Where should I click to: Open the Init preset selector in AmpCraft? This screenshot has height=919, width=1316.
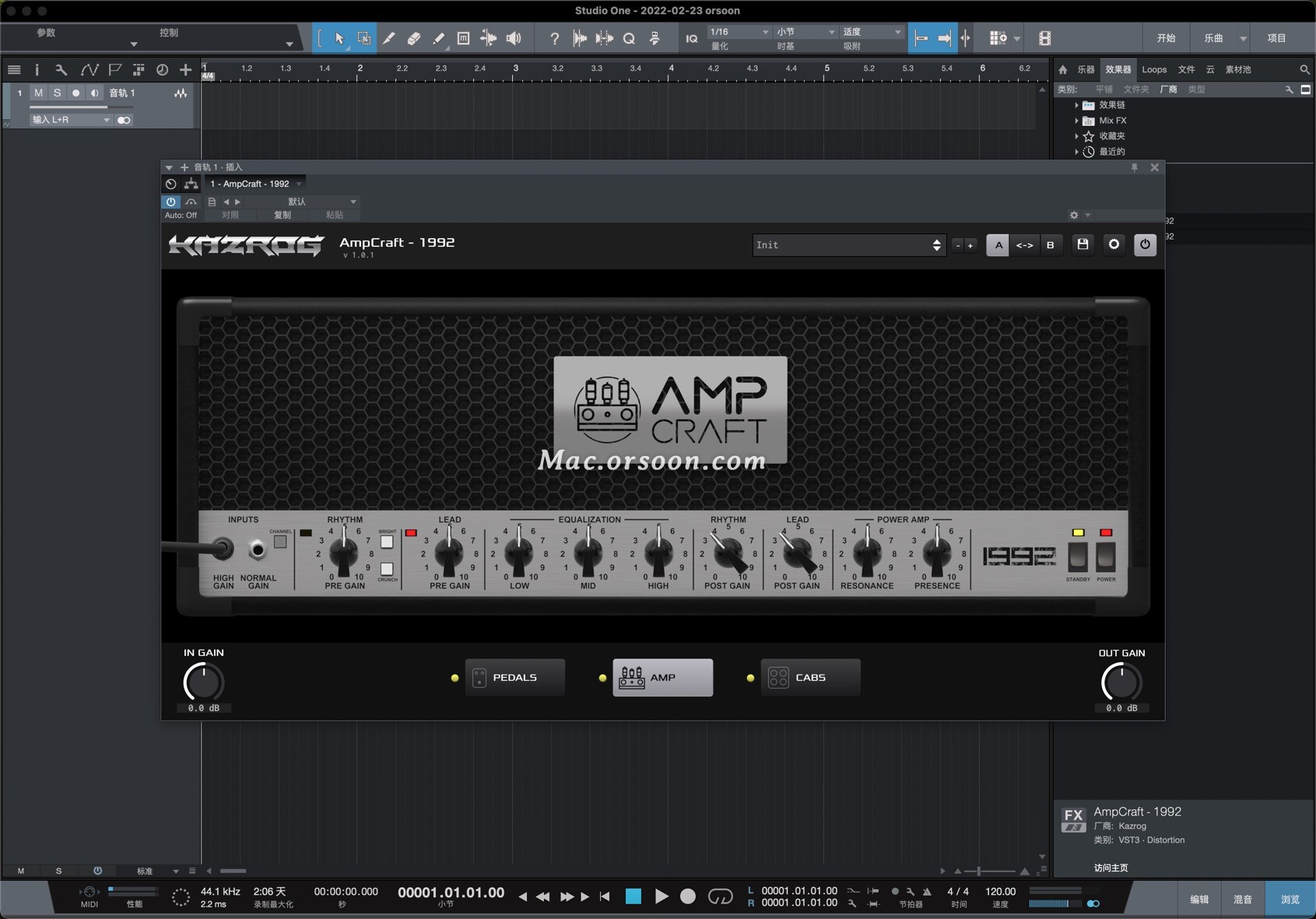848,245
